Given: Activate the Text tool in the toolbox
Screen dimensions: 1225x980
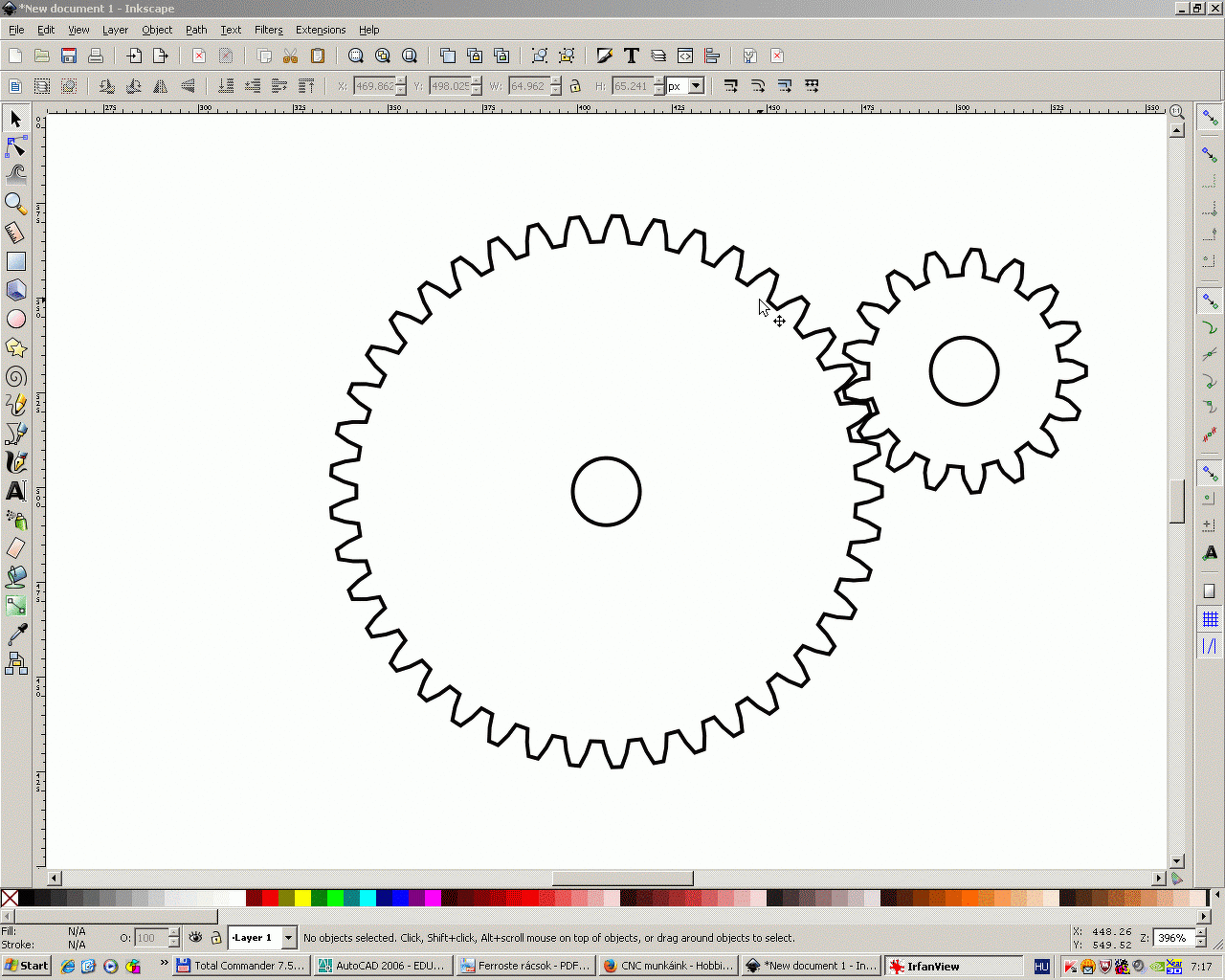Looking at the screenshot, I should point(16,491).
